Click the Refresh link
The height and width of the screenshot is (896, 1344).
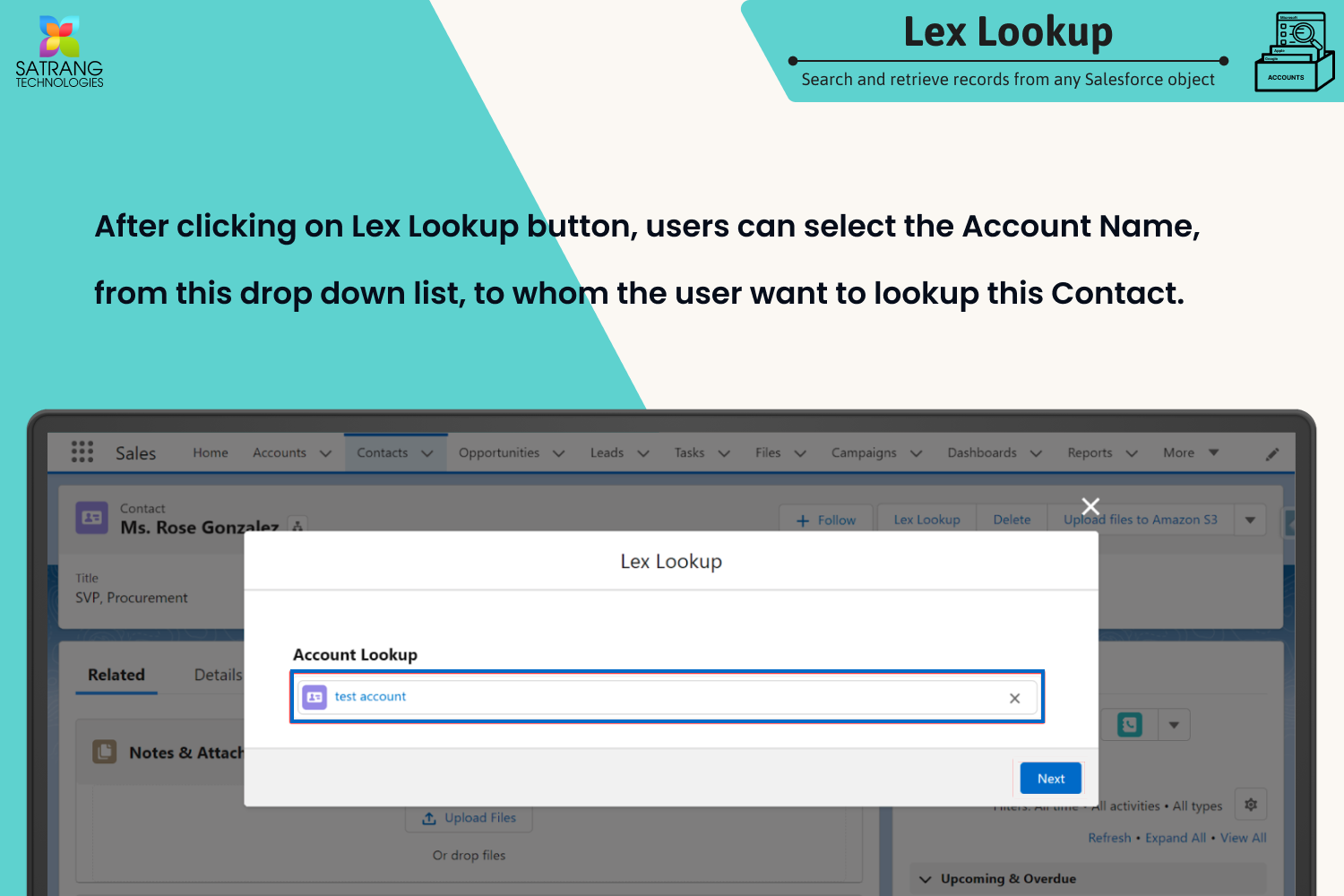coord(1109,838)
